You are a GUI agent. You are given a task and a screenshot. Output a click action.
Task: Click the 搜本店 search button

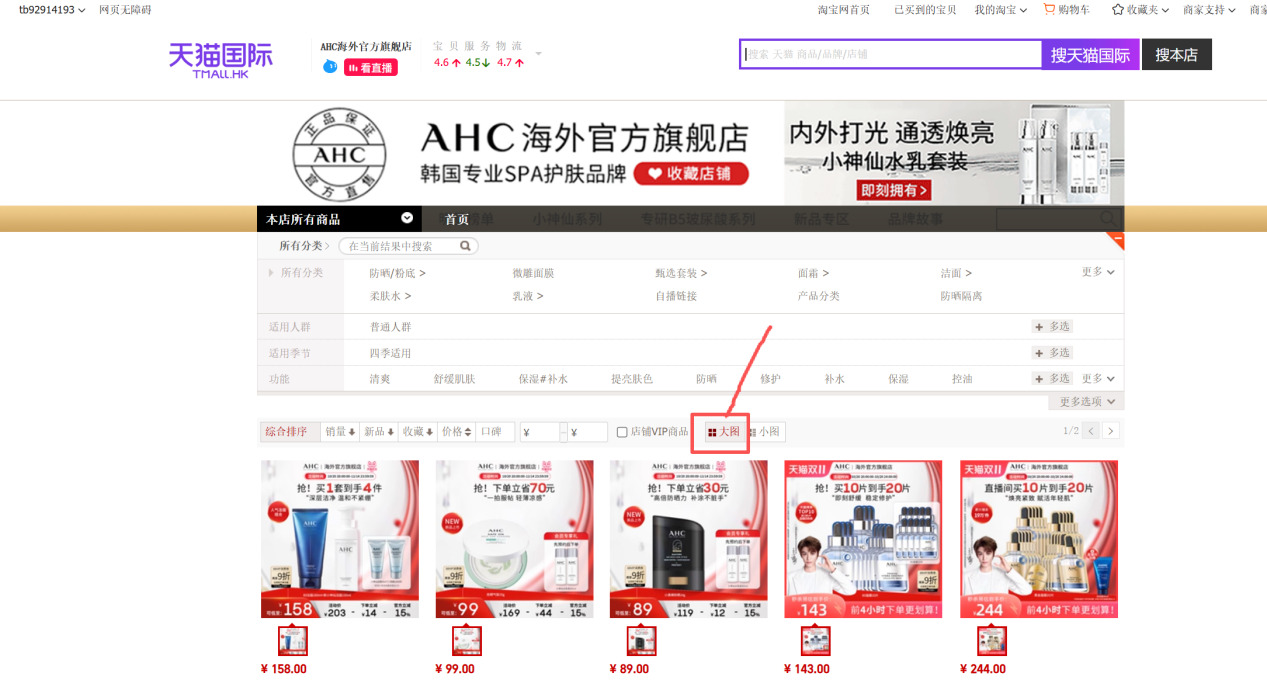click(x=1176, y=54)
